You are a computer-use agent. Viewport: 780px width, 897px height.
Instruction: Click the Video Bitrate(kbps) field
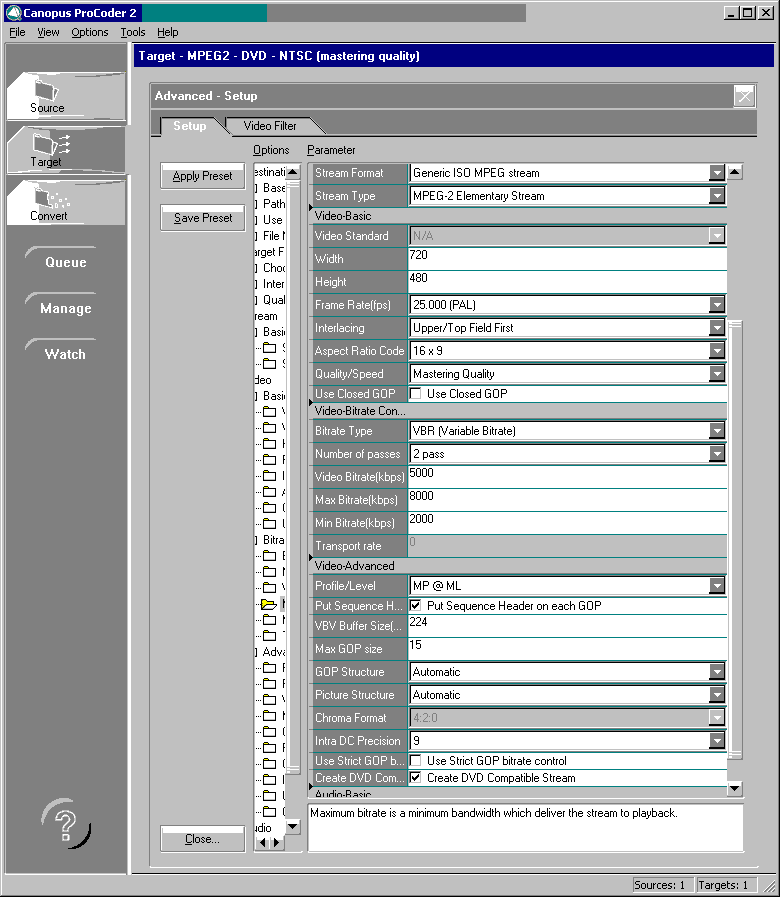(567, 477)
